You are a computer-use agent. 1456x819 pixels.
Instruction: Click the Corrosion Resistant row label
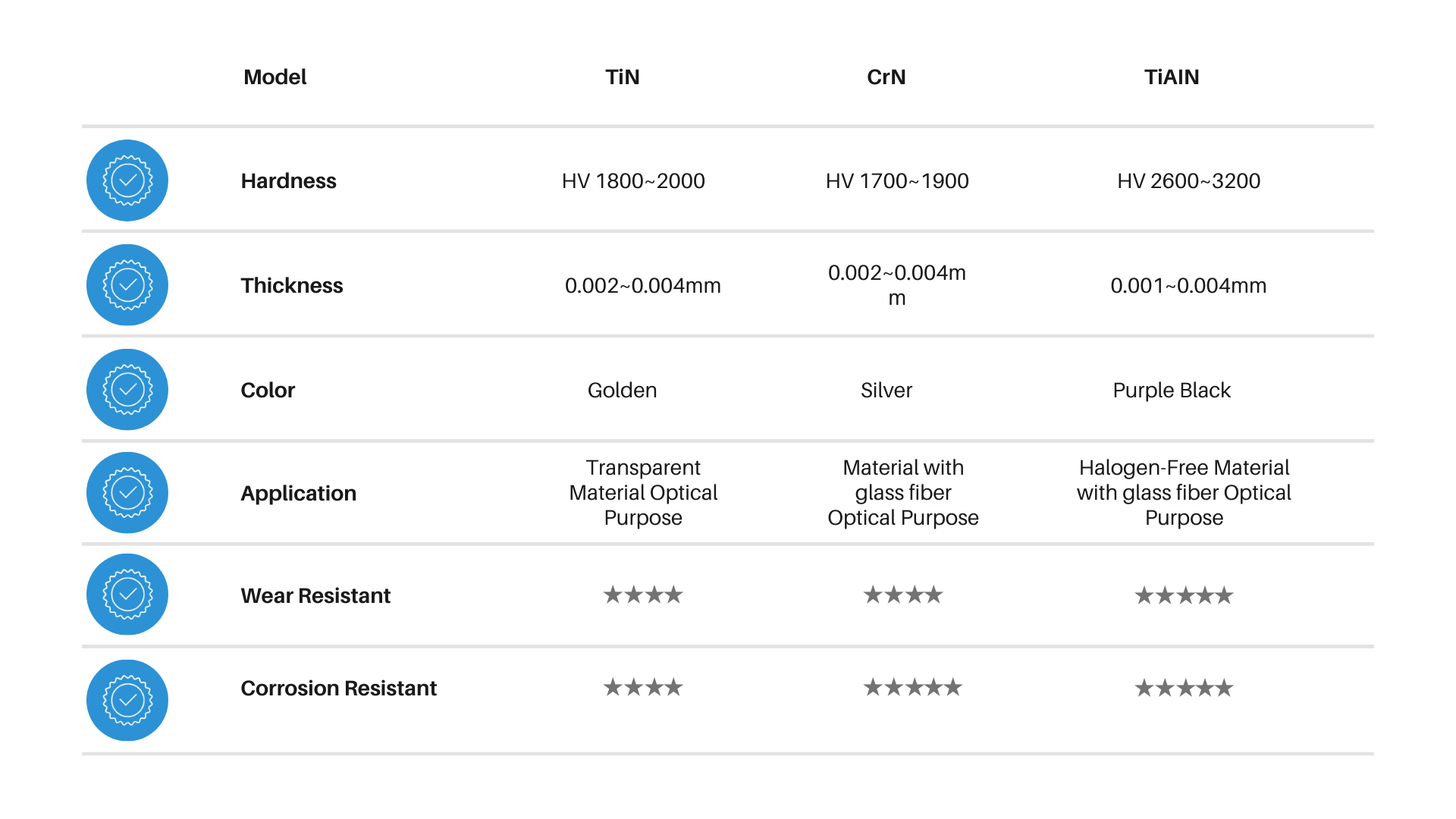coord(338,689)
